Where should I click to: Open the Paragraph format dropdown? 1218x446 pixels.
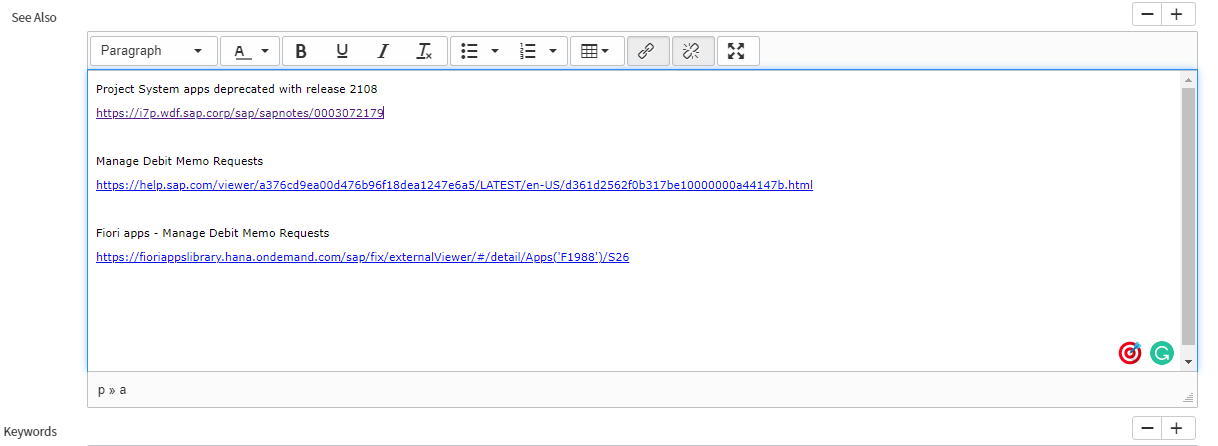point(154,51)
